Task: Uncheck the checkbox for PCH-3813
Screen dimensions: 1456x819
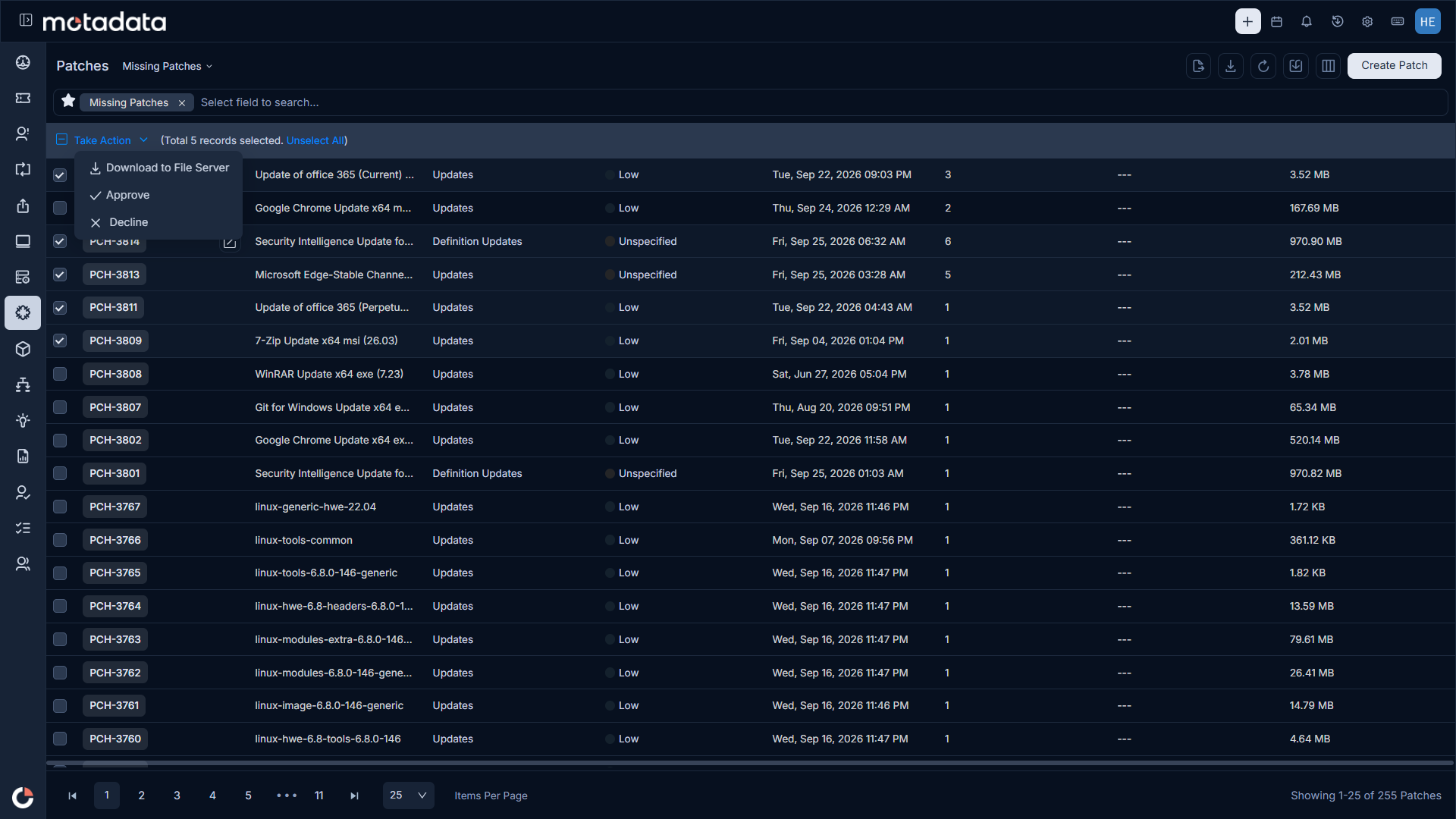Action: coord(60,275)
